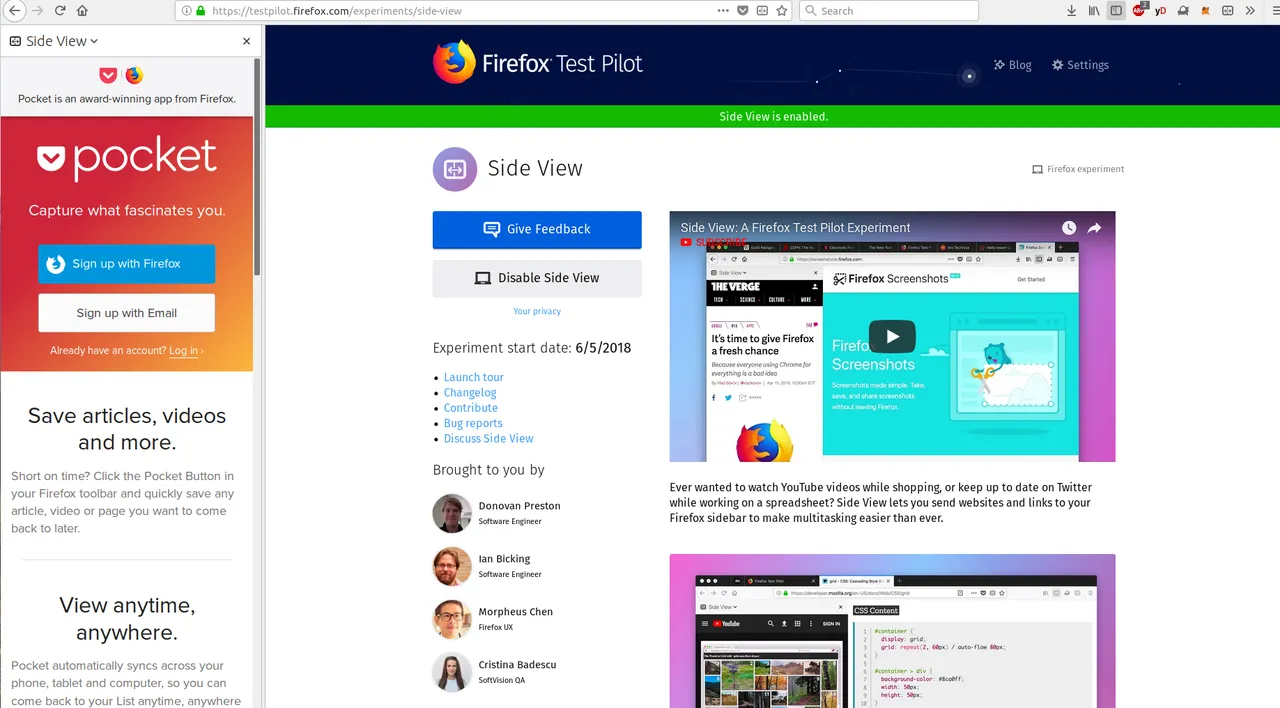Click the Firefox Test Pilot logo

tap(538, 63)
